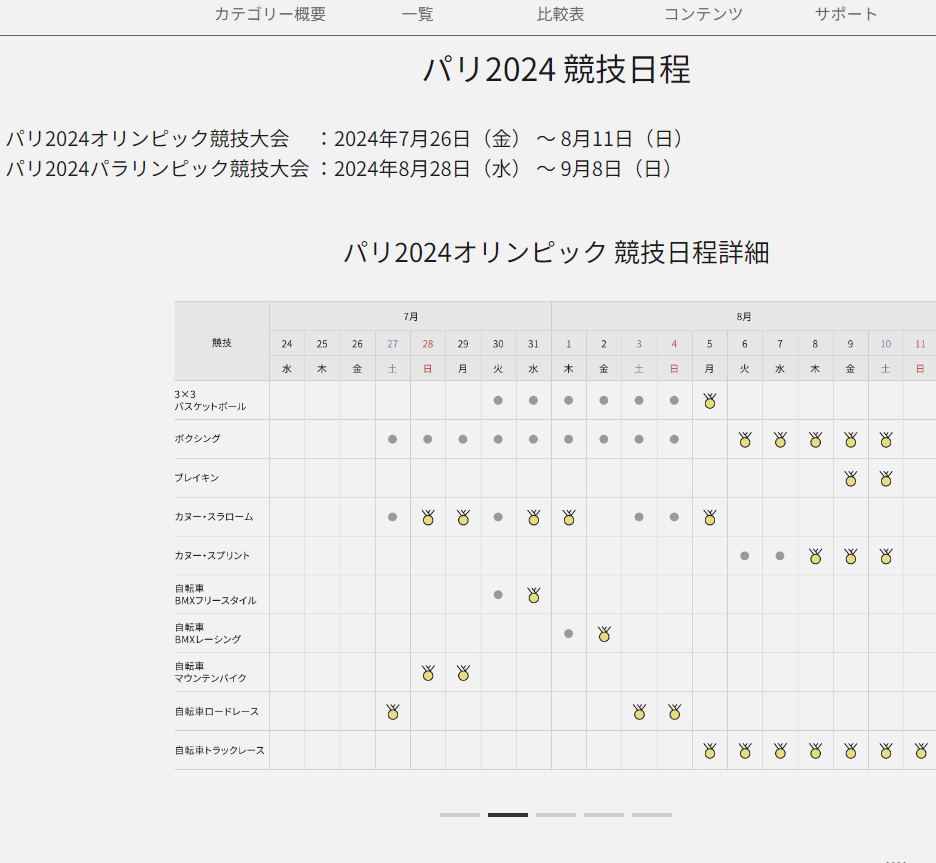Click Mountain Bike medal icon on July 28
The width and height of the screenshot is (936, 863).
tap(428, 672)
